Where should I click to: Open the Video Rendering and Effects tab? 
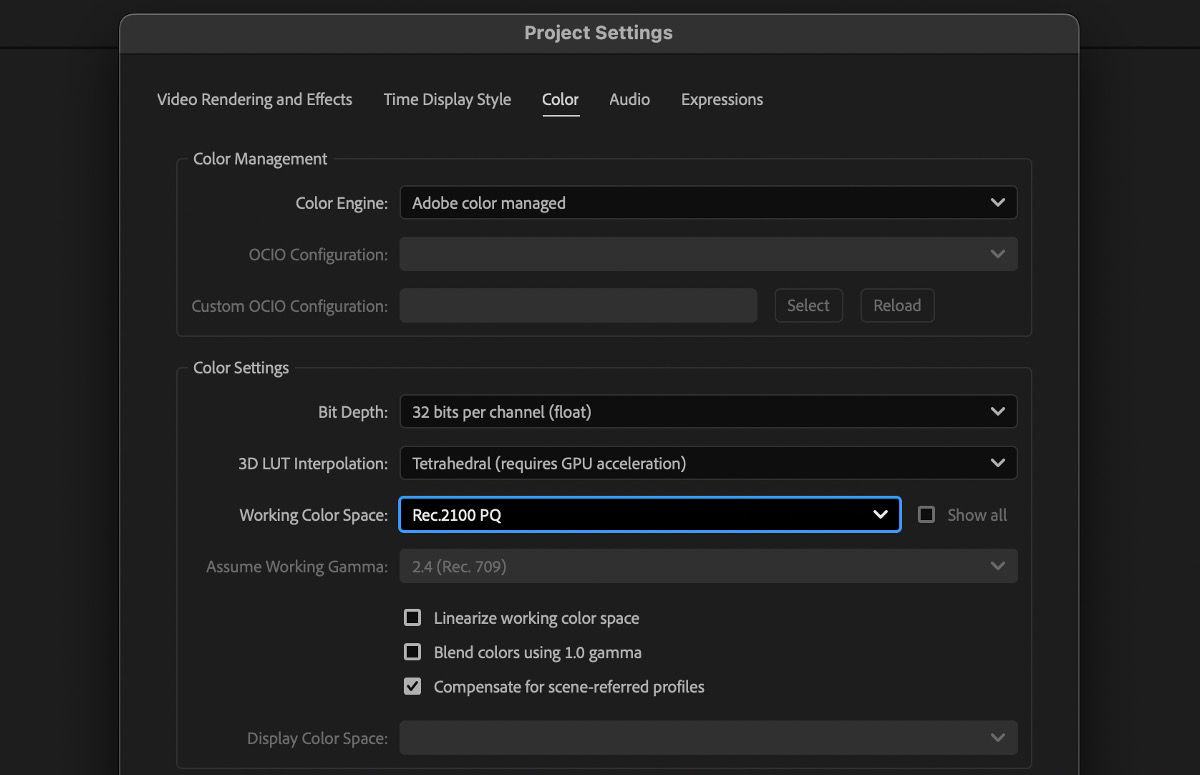(x=254, y=99)
